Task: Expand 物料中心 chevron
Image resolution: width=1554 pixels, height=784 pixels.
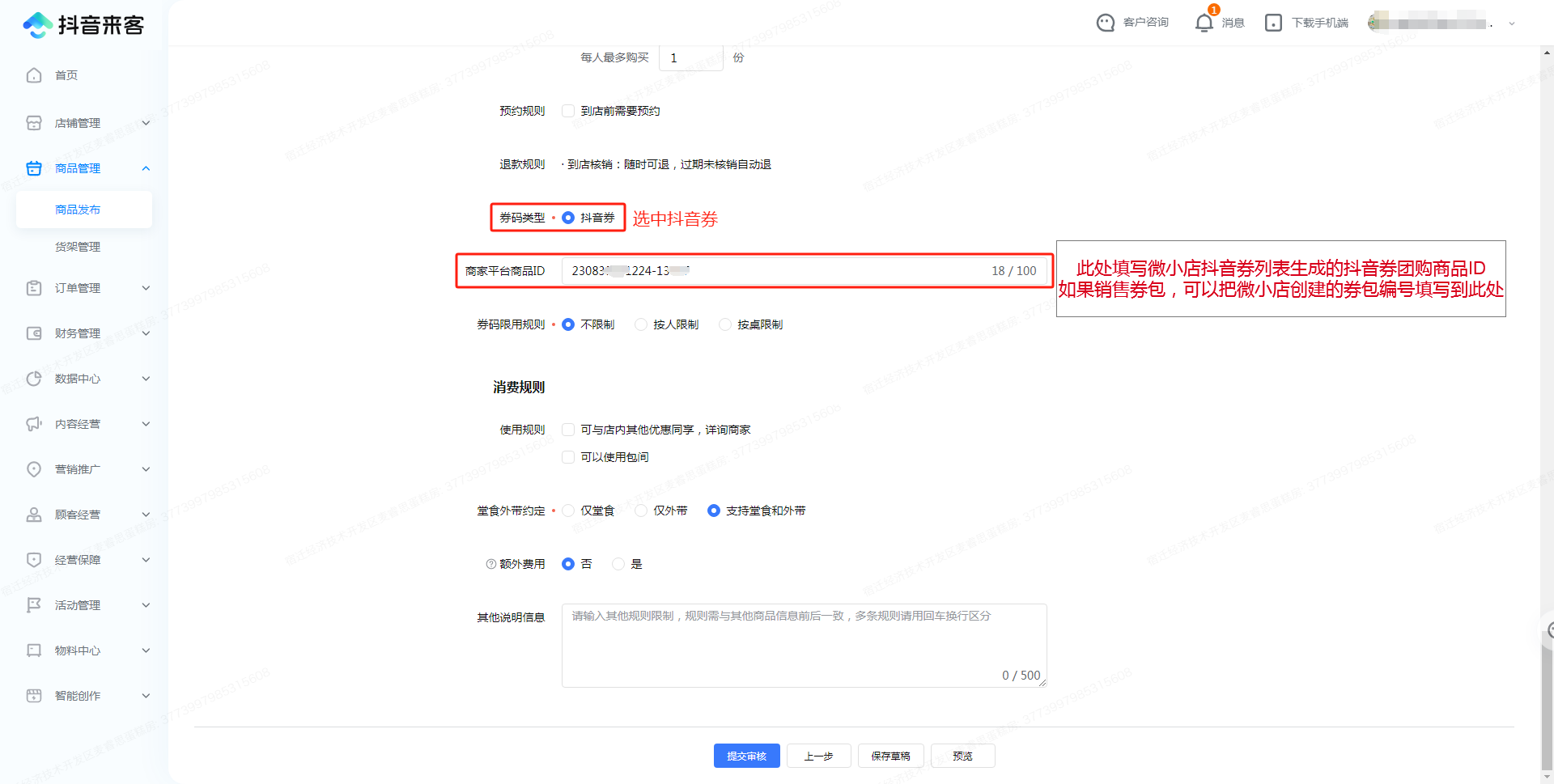Action: click(x=146, y=651)
